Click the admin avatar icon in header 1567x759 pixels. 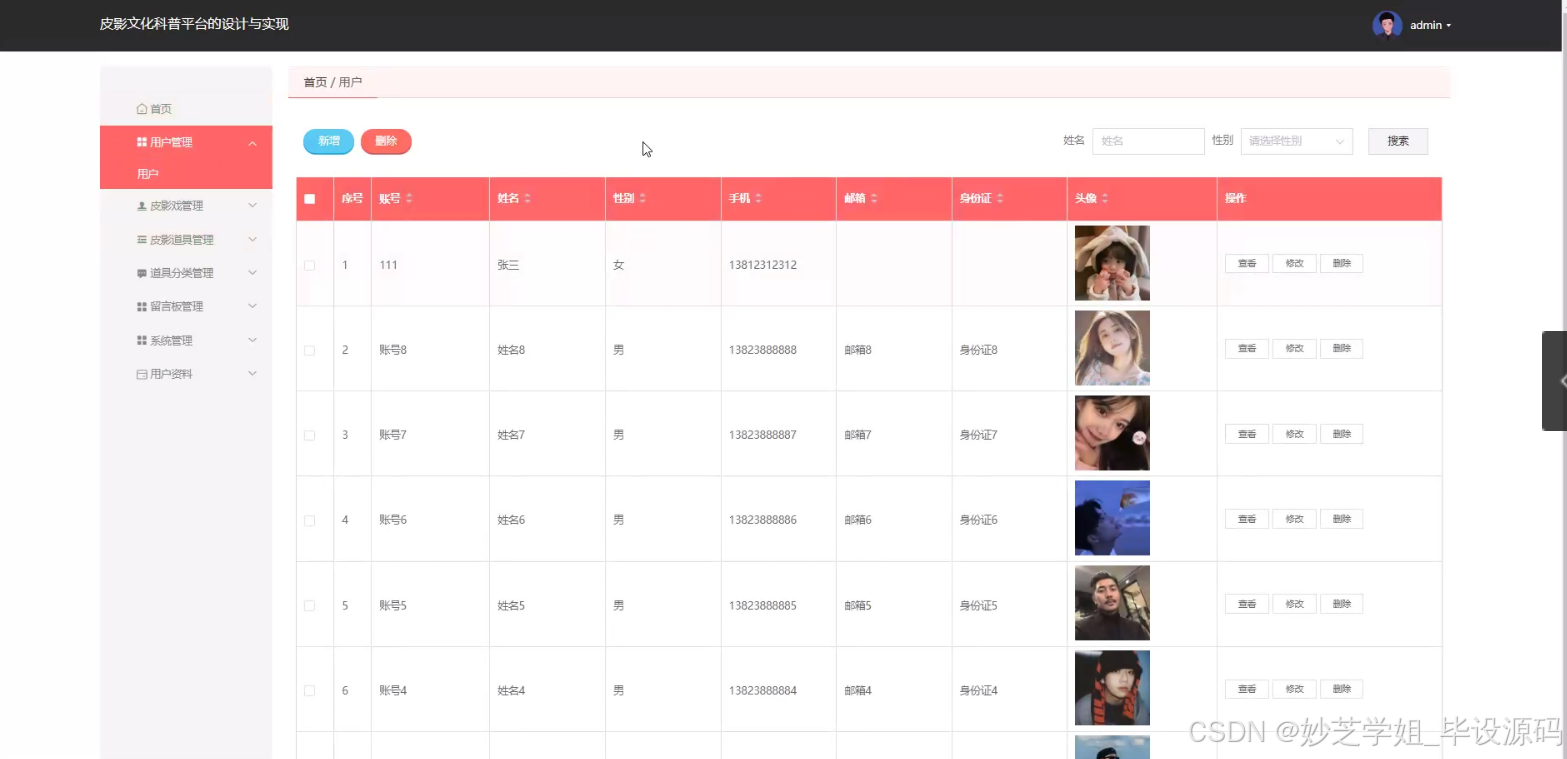point(1387,25)
